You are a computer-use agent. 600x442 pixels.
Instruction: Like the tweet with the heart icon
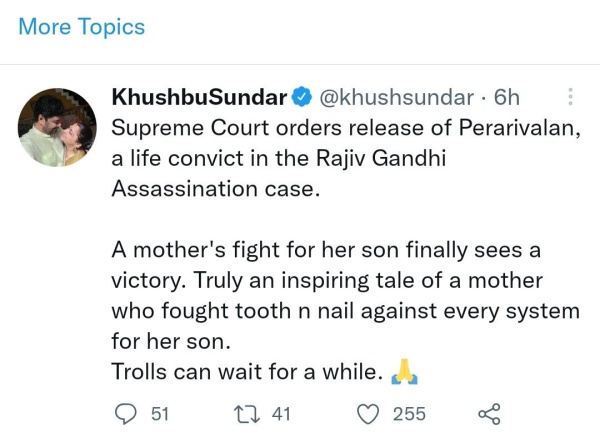[369, 413]
